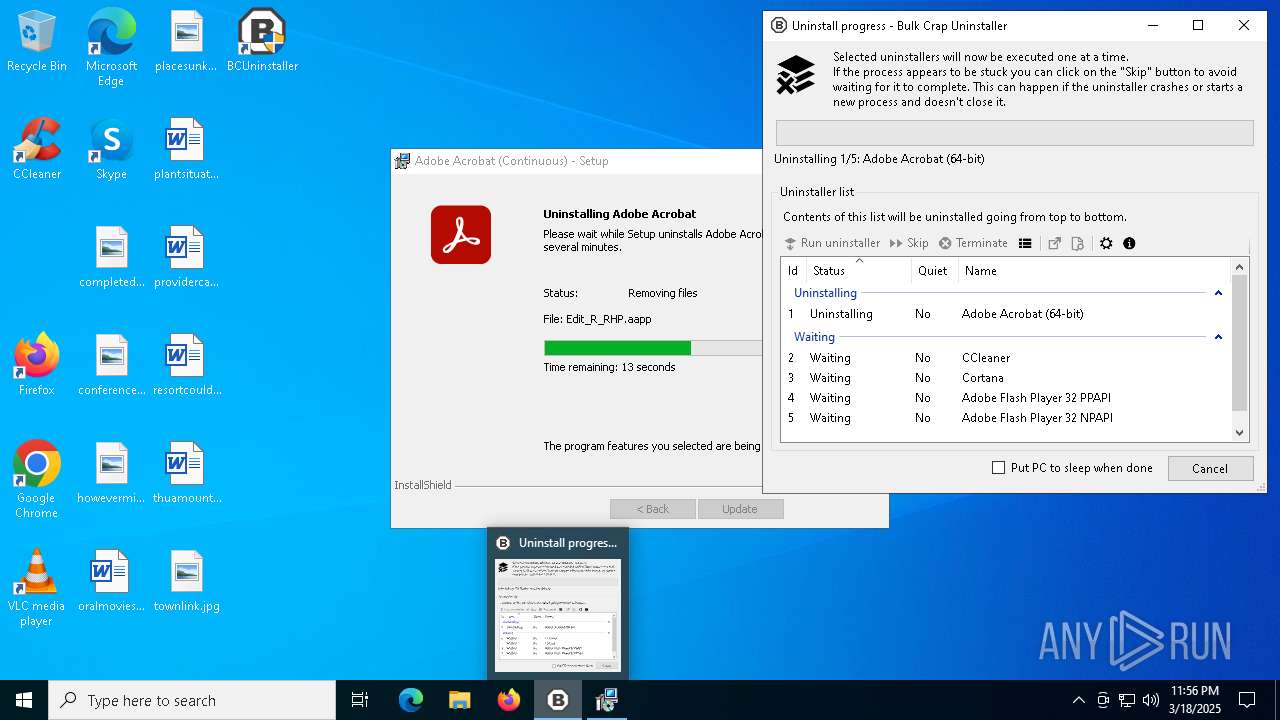The height and width of the screenshot is (720, 1280).
Task: Click the Update button in Acrobat Setup
Action: pyautogui.click(x=740, y=509)
